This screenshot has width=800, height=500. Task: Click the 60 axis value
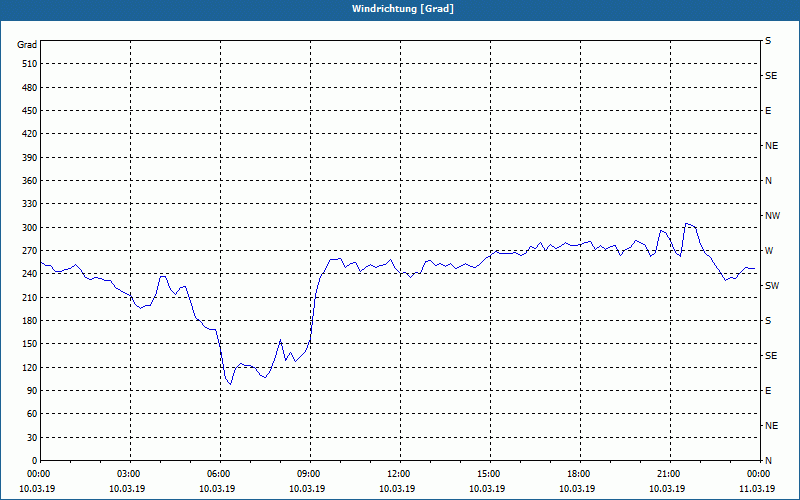coord(32,413)
